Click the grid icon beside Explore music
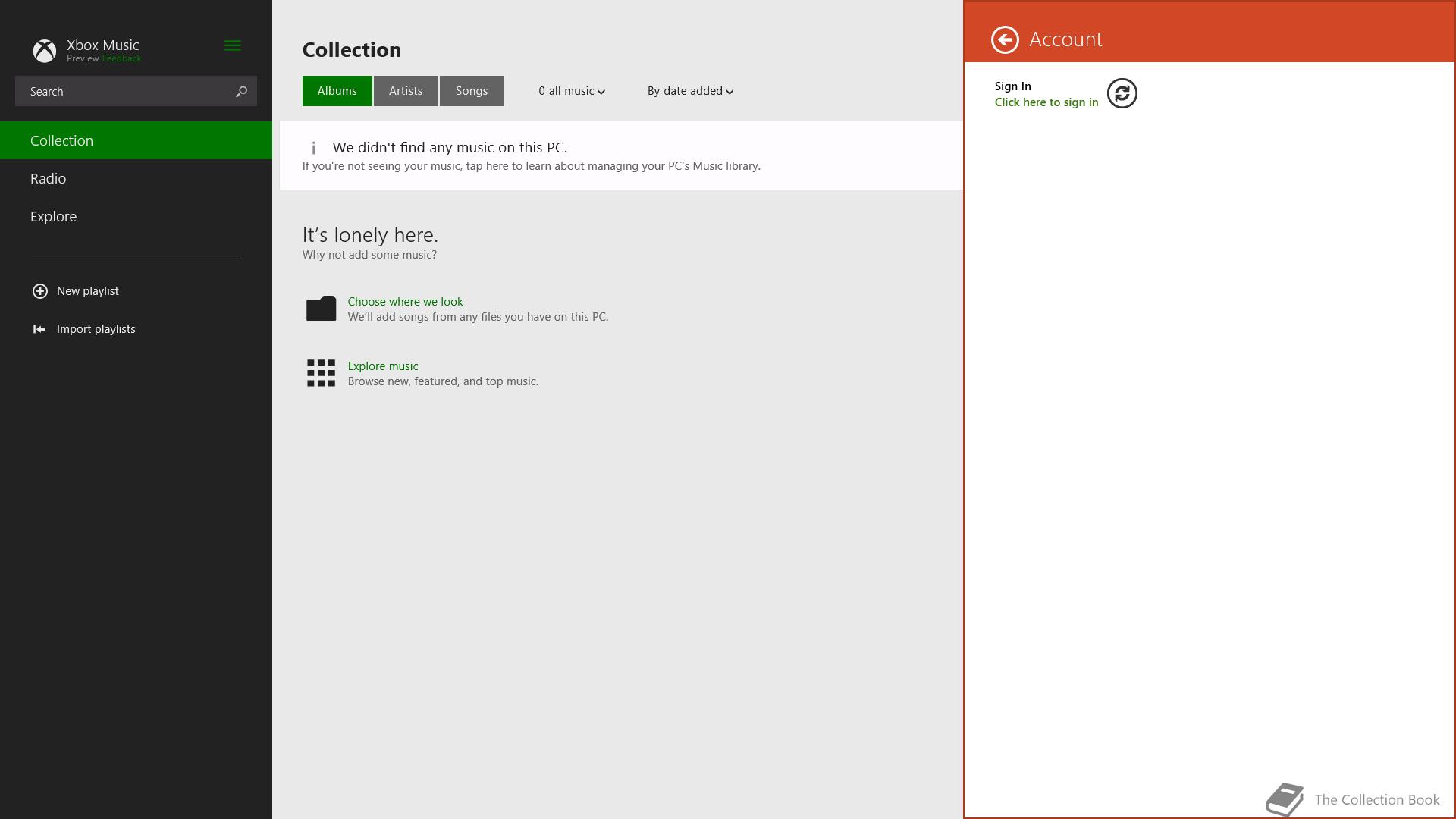 (321, 373)
